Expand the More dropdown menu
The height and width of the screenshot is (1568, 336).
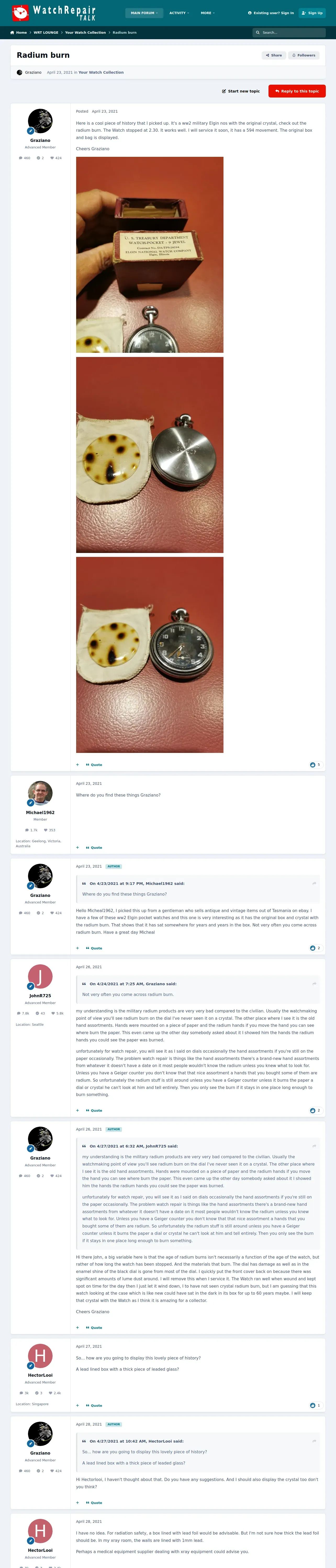[x=208, y=13]
